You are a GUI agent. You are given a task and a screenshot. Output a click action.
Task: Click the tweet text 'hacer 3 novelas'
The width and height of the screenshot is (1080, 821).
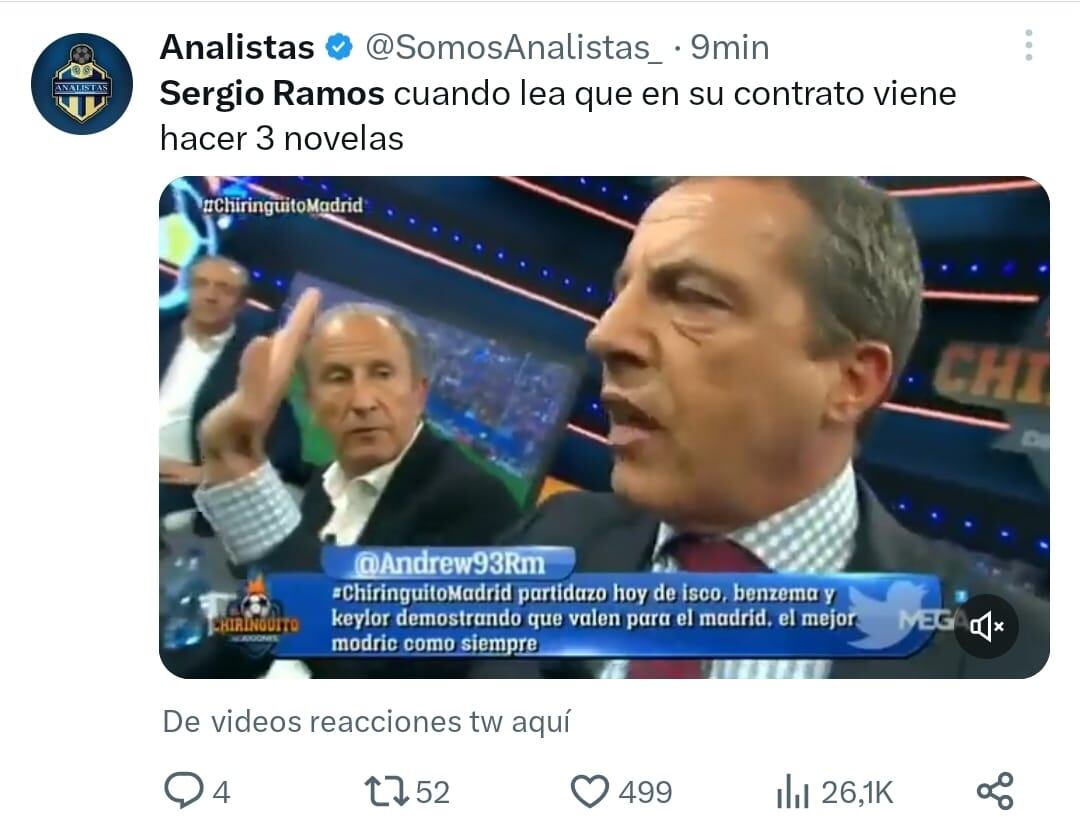pos(282,138)
